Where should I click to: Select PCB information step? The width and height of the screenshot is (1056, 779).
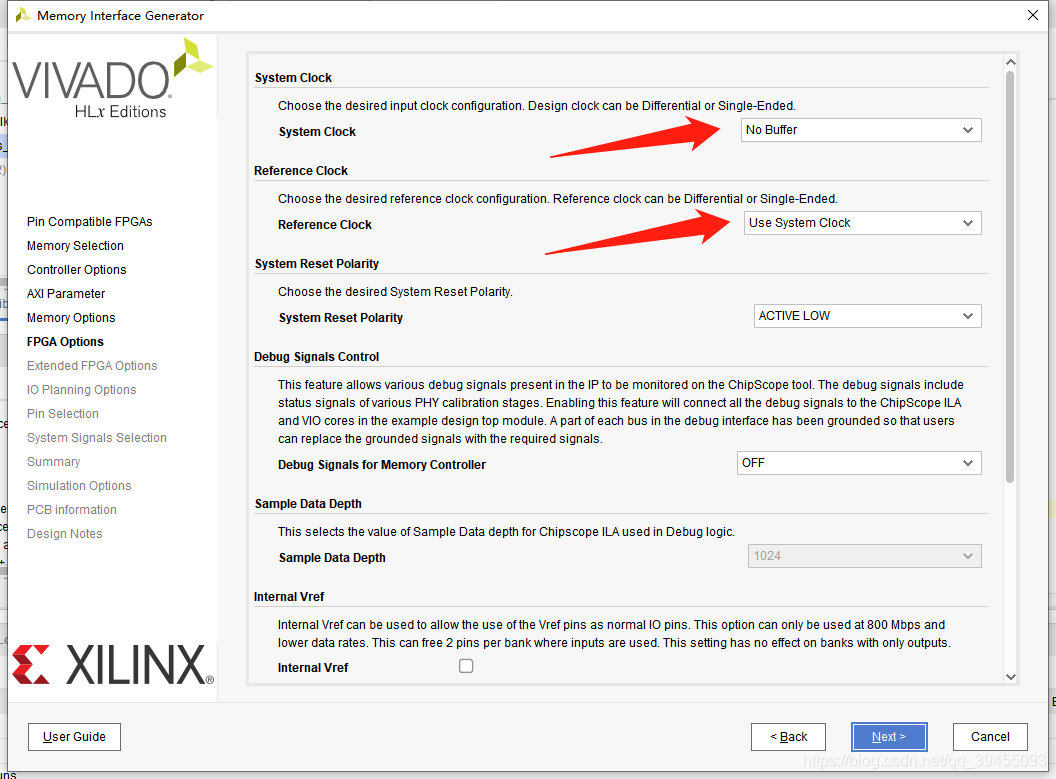pyautogui.click(x=71, y=510)
